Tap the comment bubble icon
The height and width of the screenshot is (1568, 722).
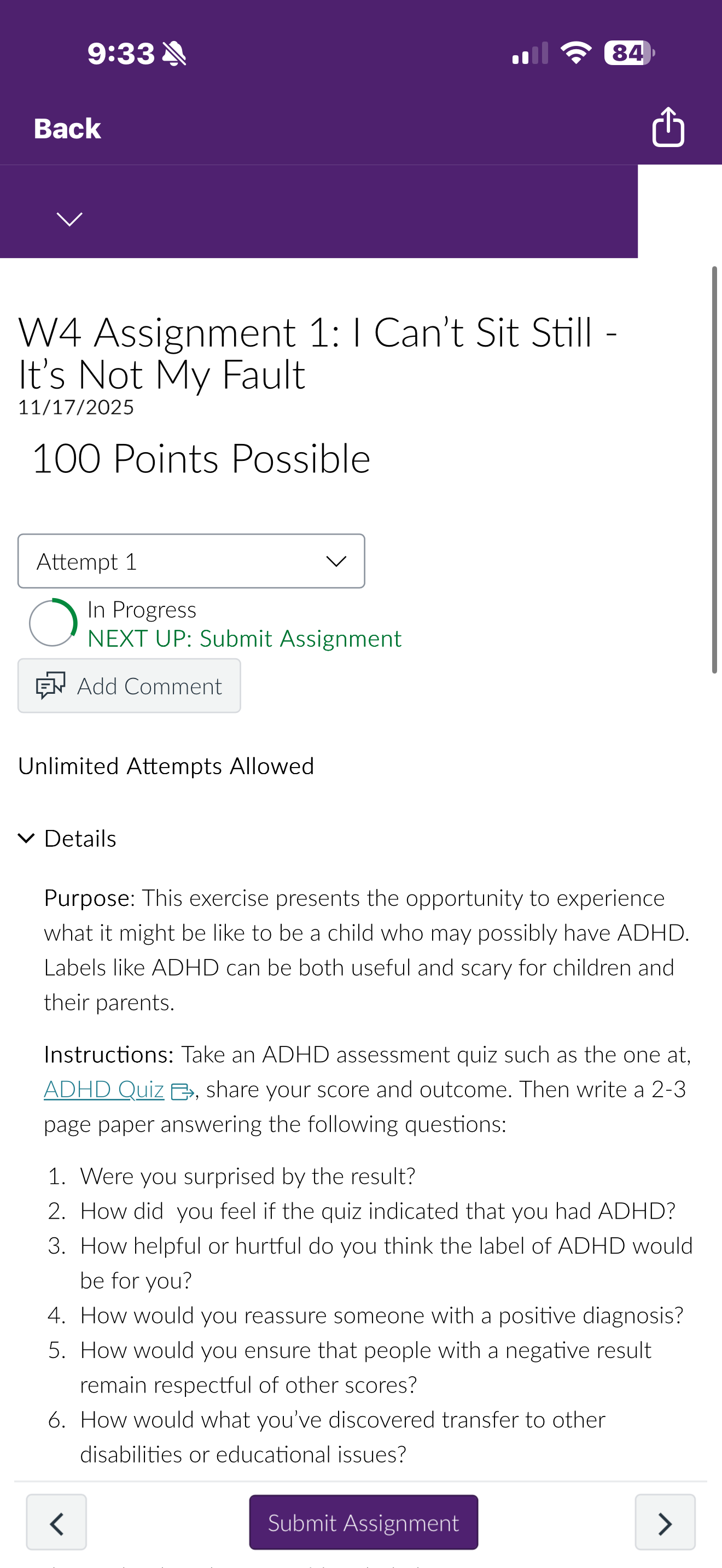(50, 686)
